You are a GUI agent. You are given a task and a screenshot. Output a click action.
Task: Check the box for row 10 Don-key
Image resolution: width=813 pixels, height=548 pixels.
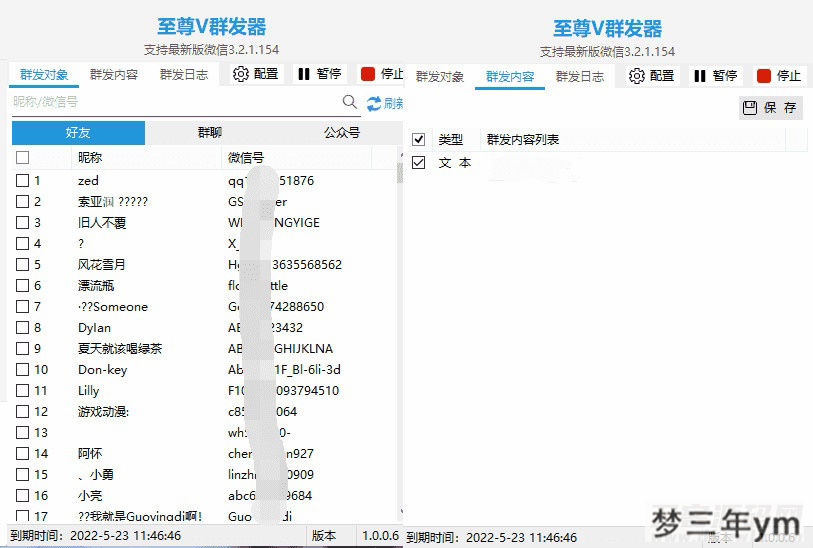tap(22, 370)
